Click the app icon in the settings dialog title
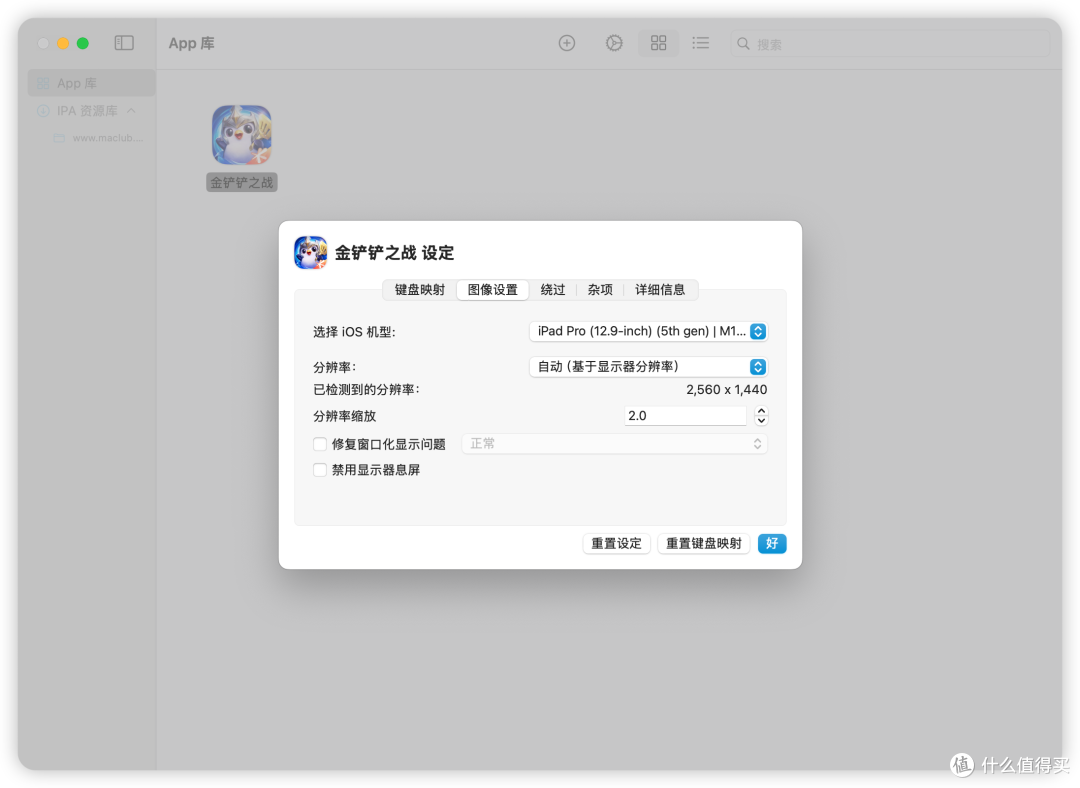This screenshot has width=1080, height=788. click(311, 252)
